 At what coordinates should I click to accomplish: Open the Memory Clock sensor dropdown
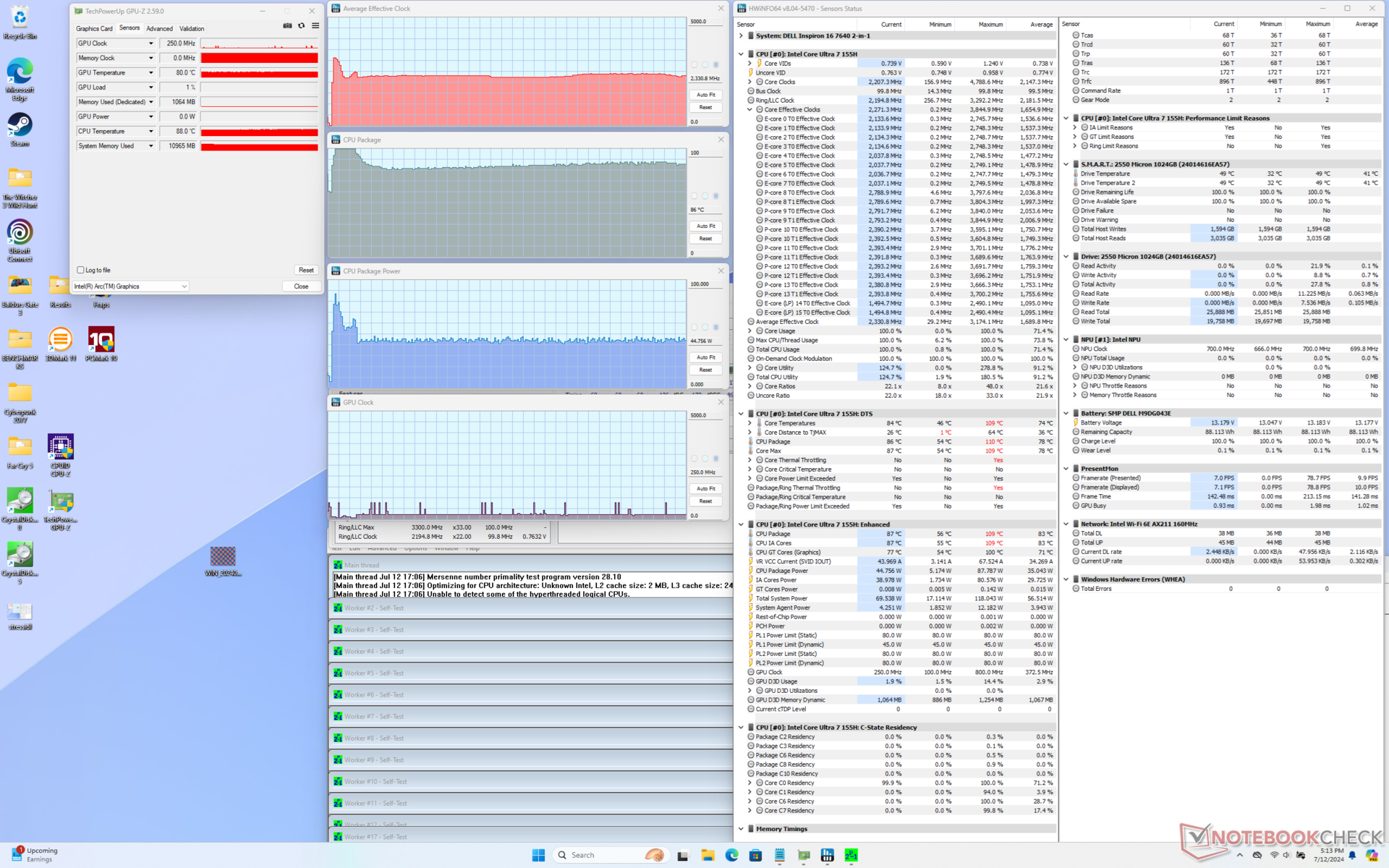pos(151,58)
